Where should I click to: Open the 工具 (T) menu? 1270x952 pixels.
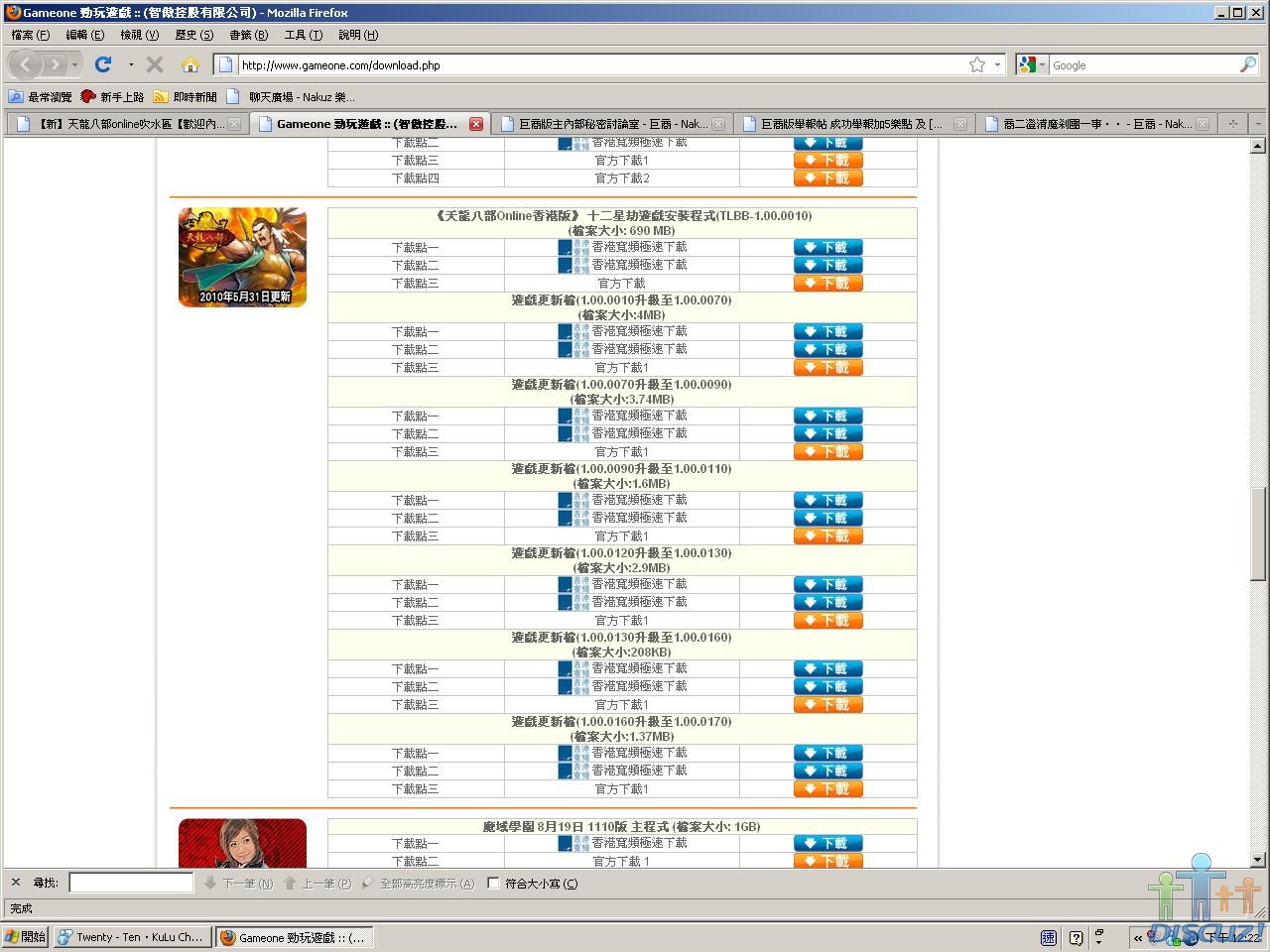303,35
